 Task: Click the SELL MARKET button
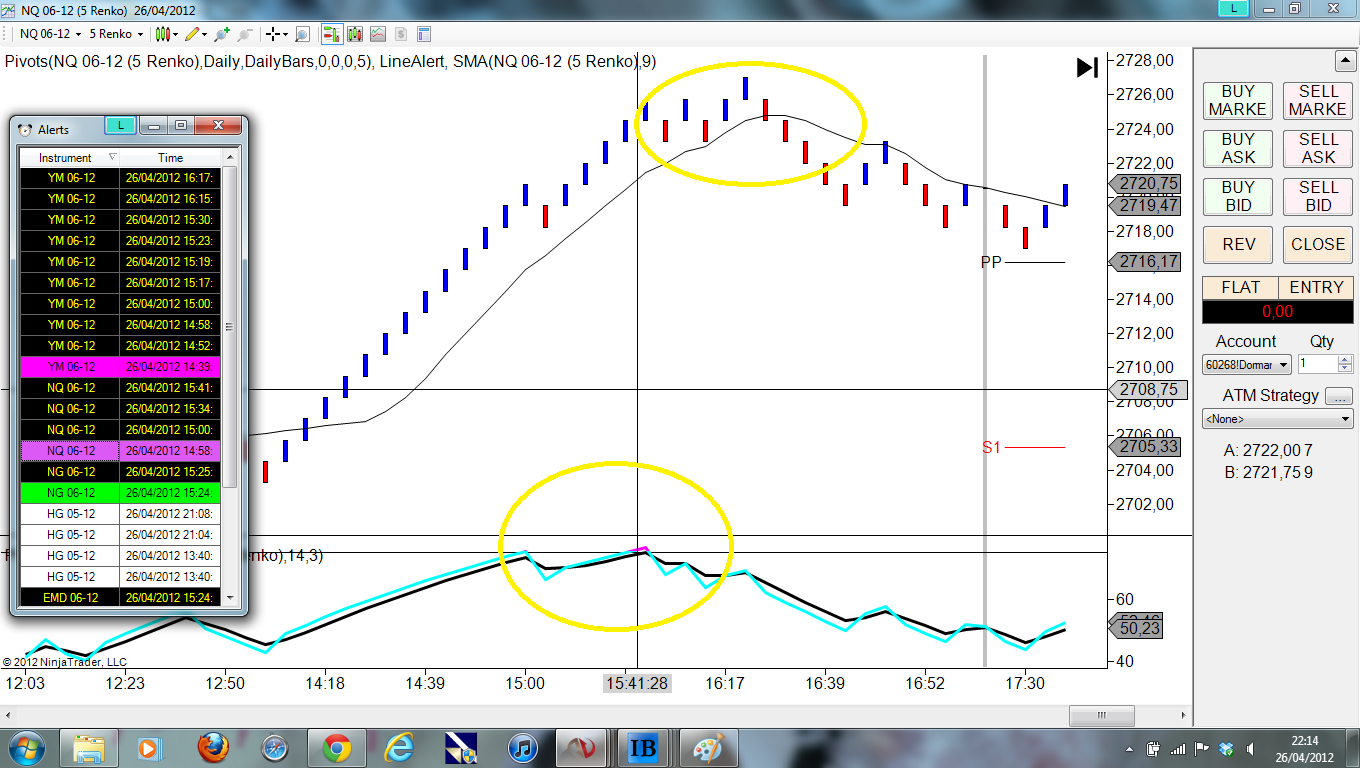(1317, 100)
